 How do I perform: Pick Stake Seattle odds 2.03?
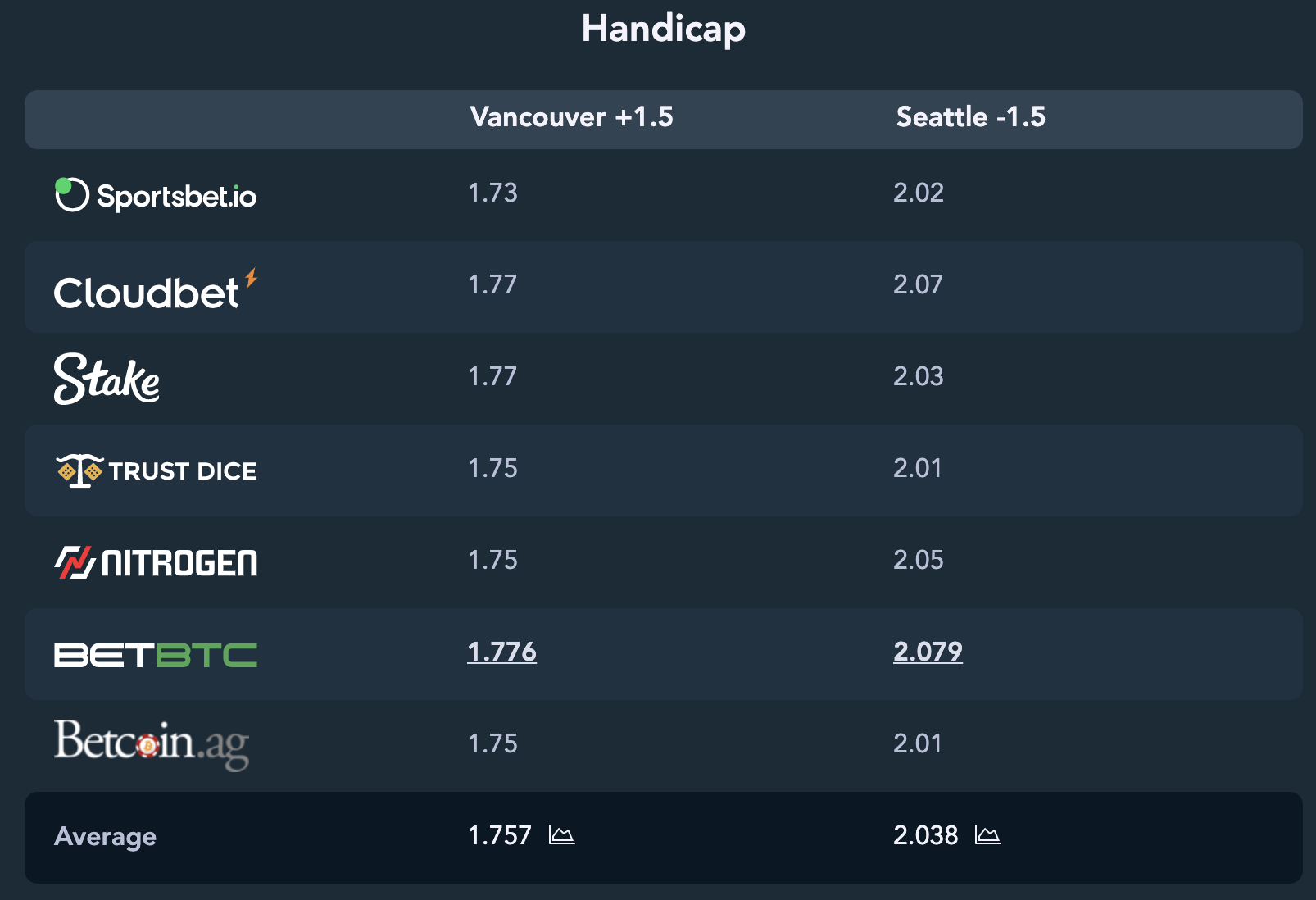919,376
